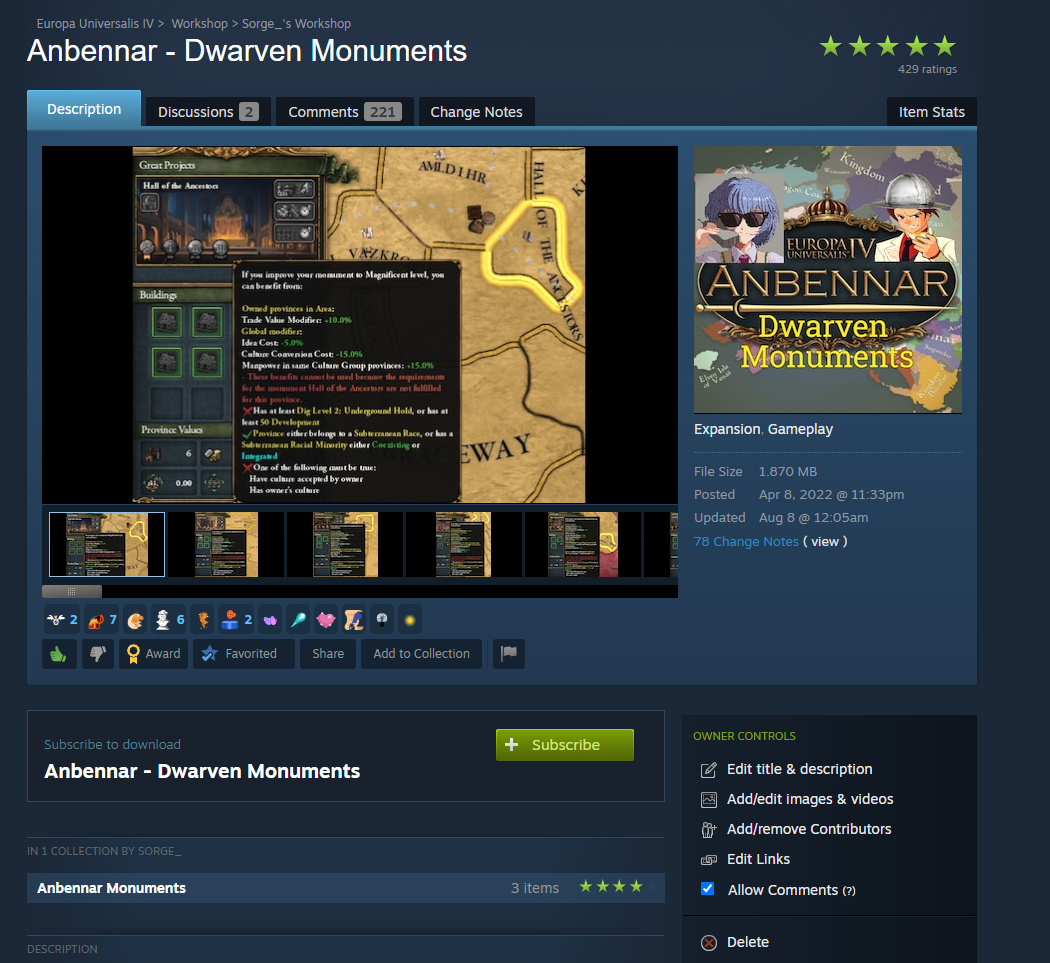Viewport: 1050px width, 963px height.
Task: Click the white statue bust award icon (6)
Action: (x=169, y=620)
